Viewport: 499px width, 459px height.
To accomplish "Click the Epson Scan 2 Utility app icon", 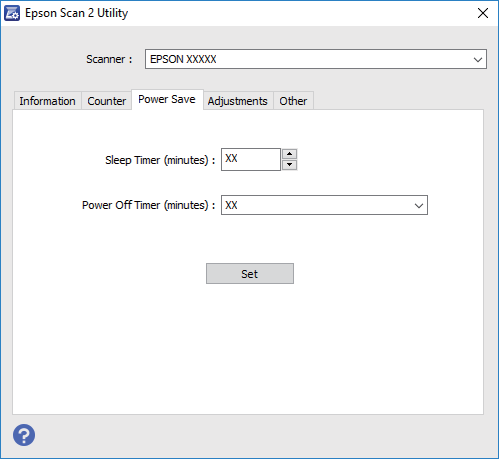I will (12, 13).
